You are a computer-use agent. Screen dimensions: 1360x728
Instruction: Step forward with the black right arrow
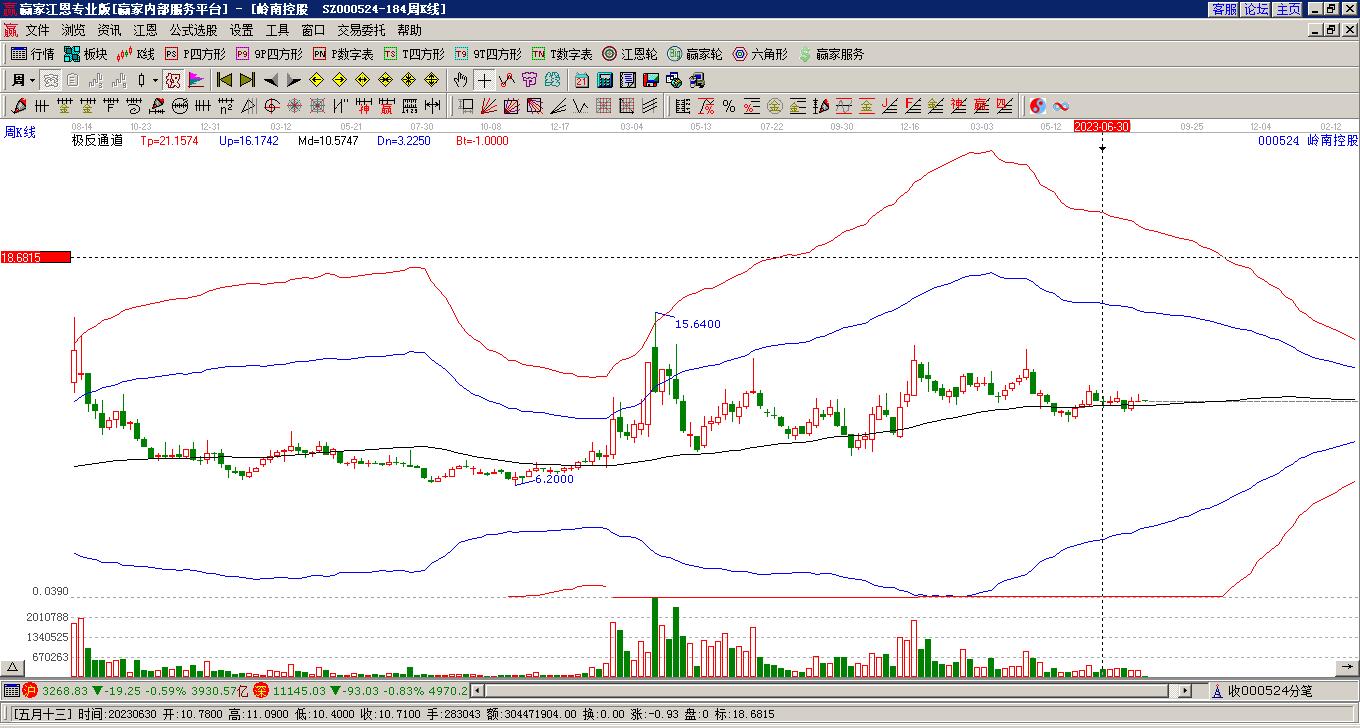coord(293,80)
